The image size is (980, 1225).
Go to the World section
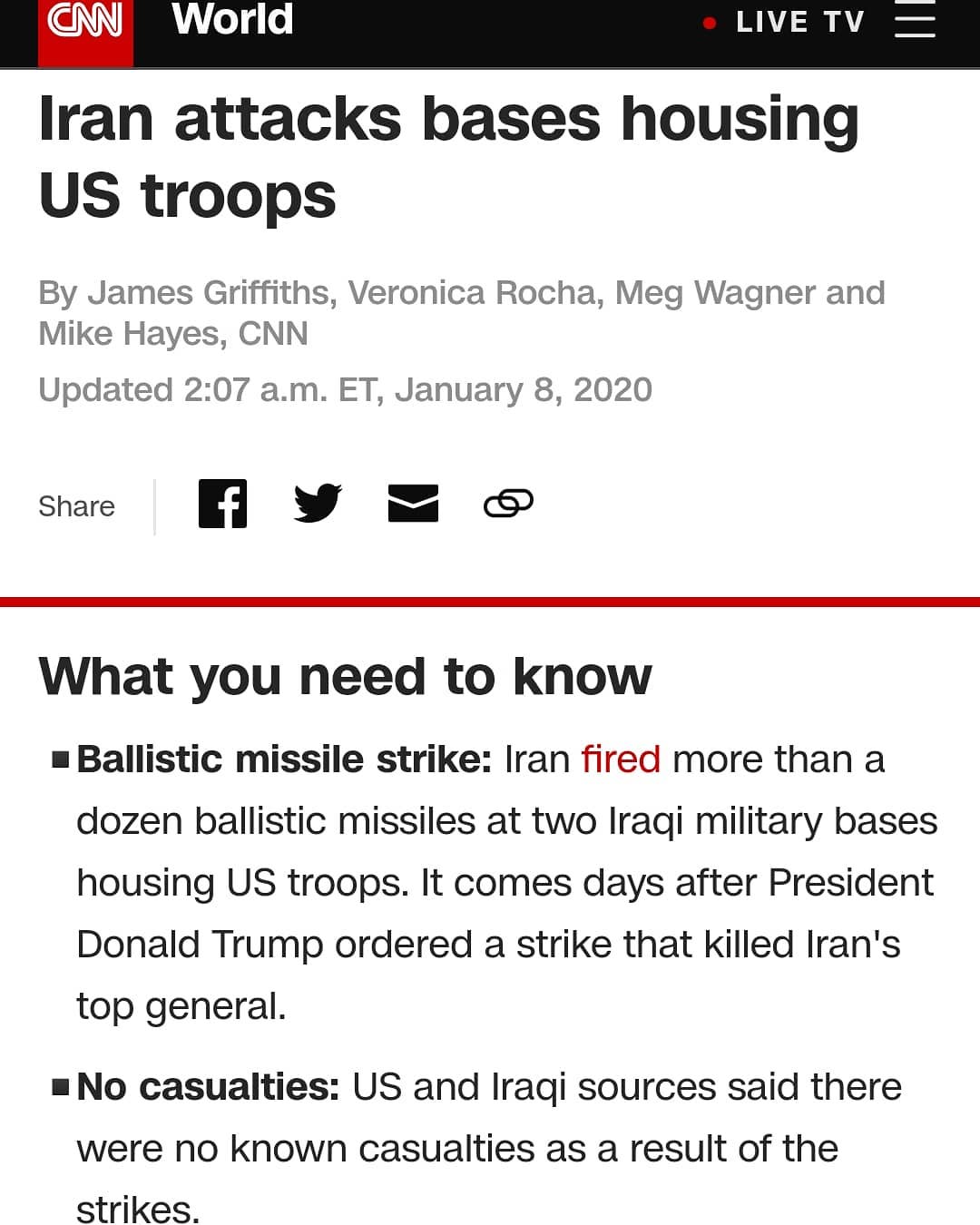pyautogui.click(x=232, y=19)
